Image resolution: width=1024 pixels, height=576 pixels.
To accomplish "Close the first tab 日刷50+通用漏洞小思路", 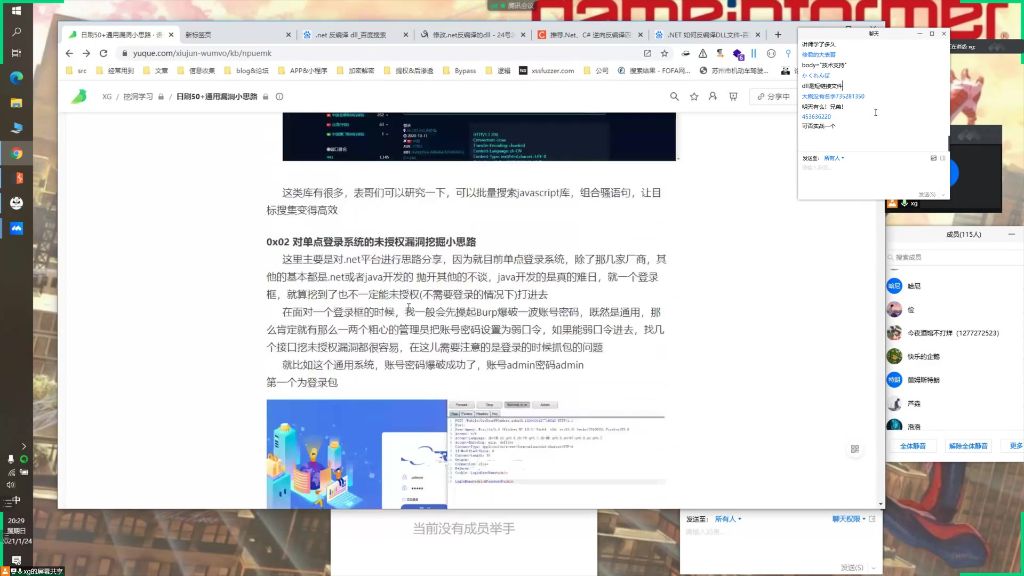I will tap(171, 35).
